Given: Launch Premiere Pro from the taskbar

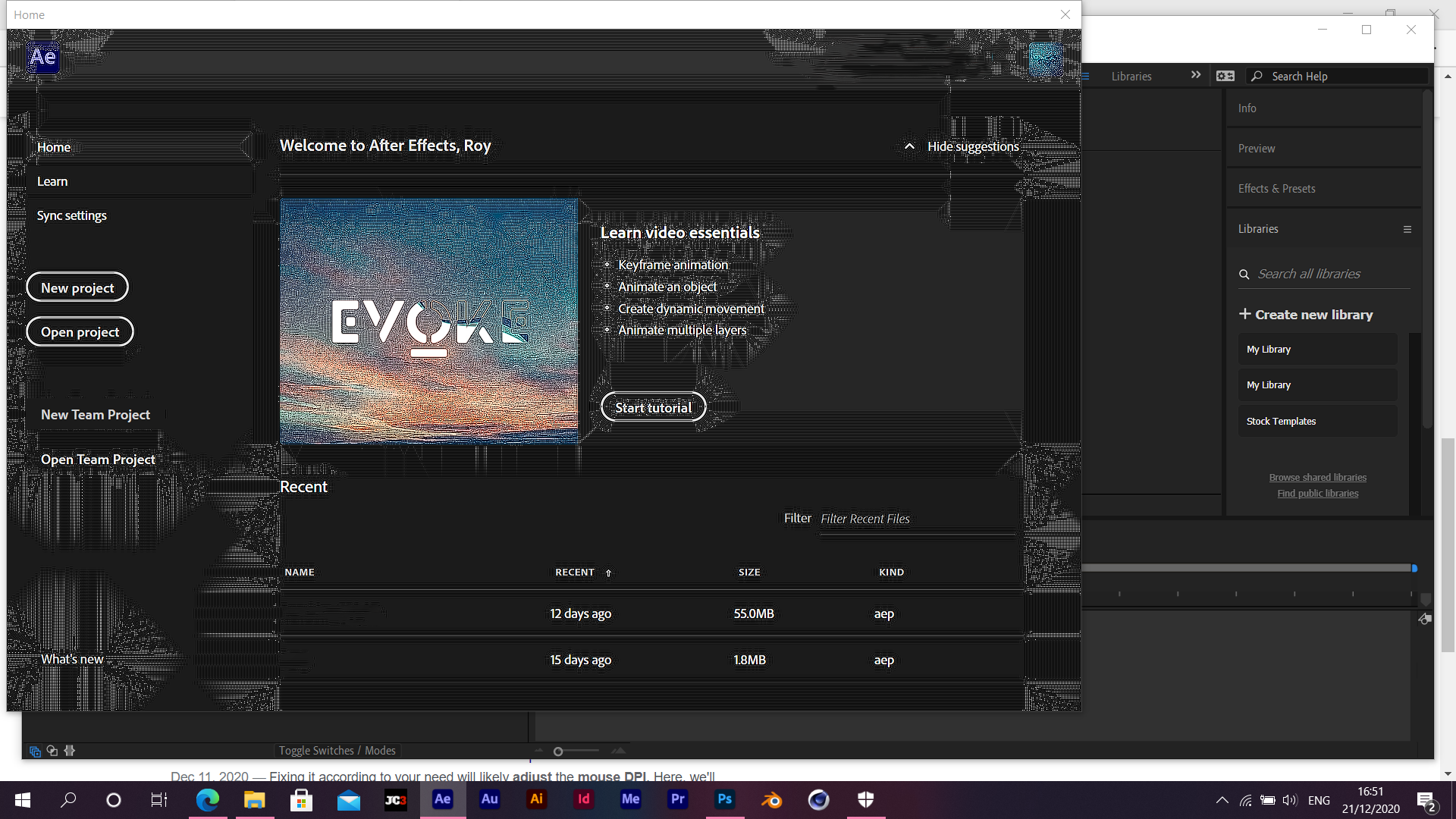Looking at the screenshot, I should coord(677,800).
